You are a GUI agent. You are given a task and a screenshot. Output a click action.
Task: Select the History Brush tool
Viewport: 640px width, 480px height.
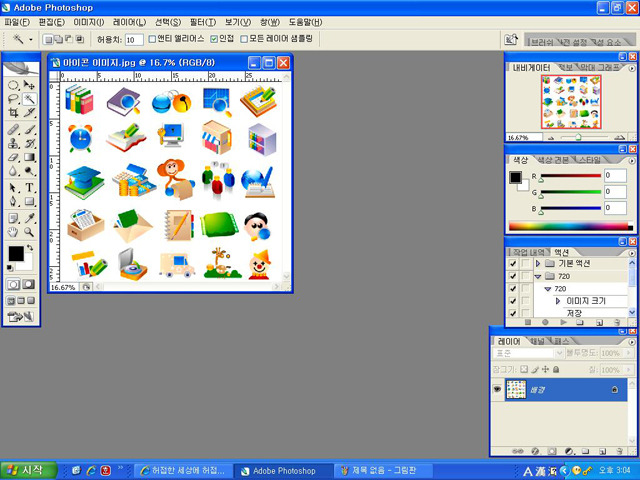29,144
